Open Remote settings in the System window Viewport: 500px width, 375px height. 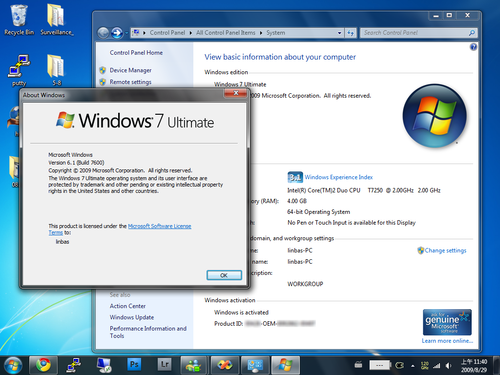point(130,82)
